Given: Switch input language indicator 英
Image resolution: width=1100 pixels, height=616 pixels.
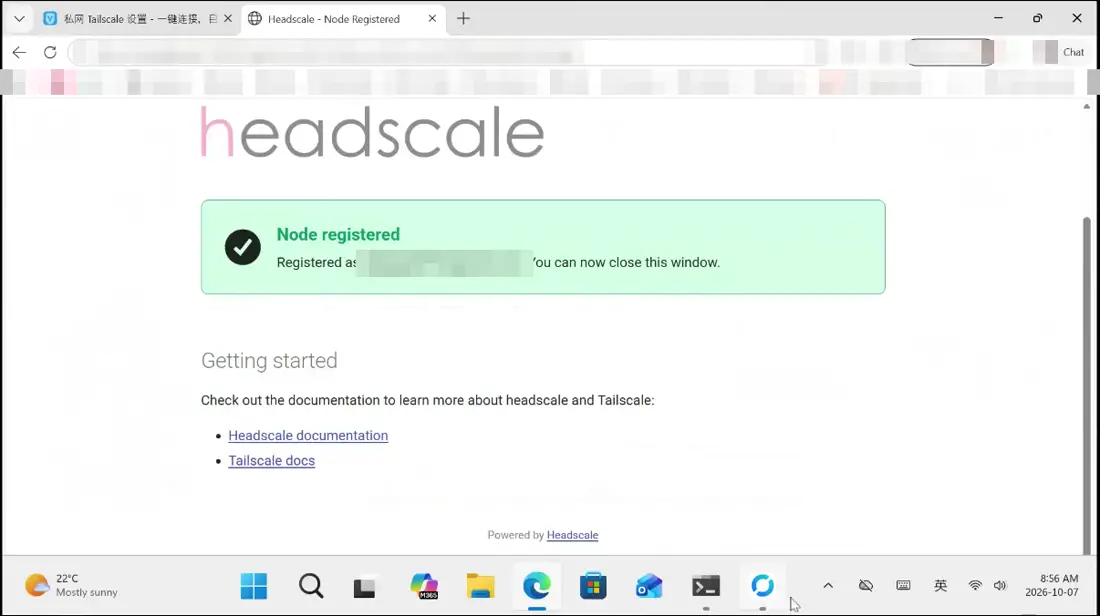Looking at the screenshot, I should pos(940,586).
